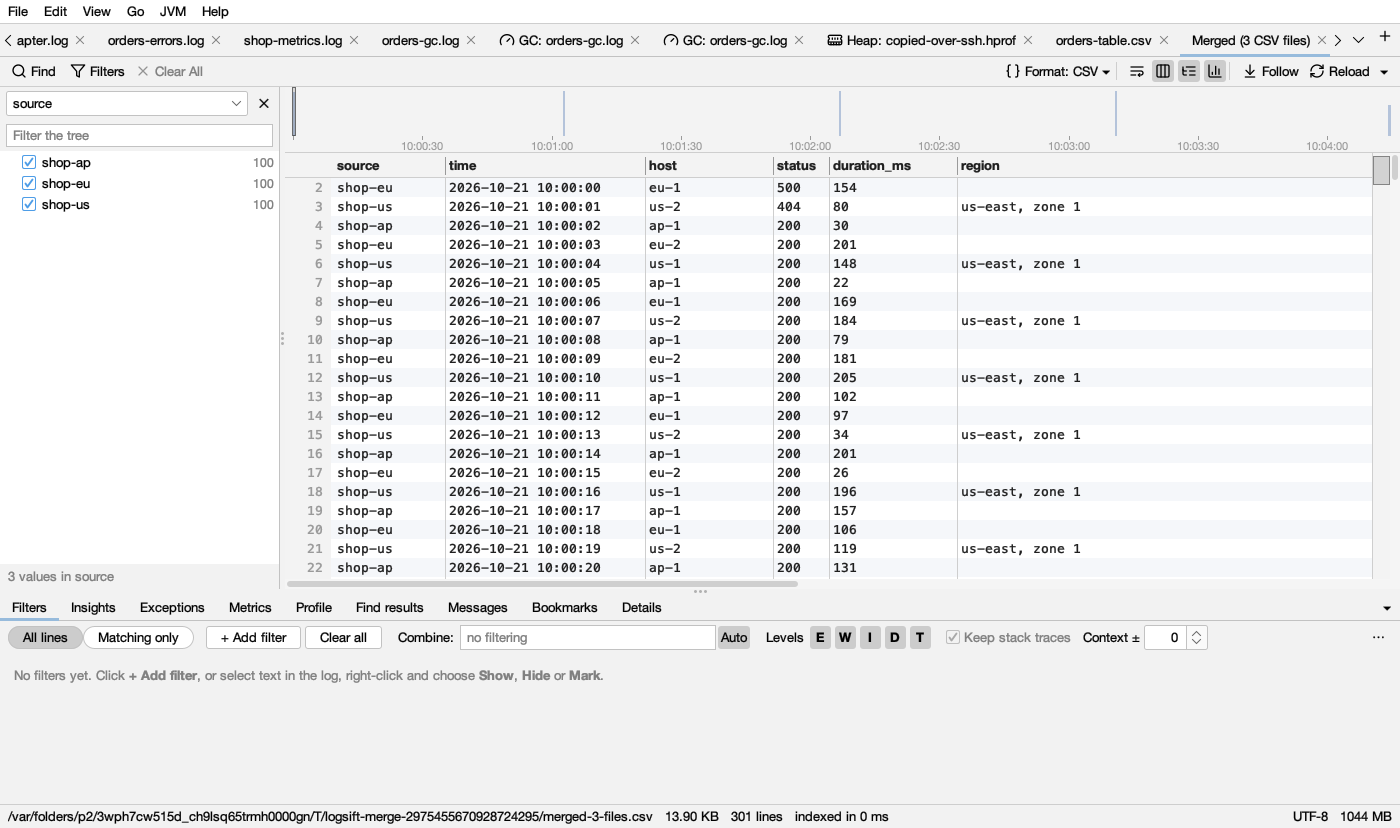
Task: Open the Format: CSV dropdown
Action: pos(1058,71)
